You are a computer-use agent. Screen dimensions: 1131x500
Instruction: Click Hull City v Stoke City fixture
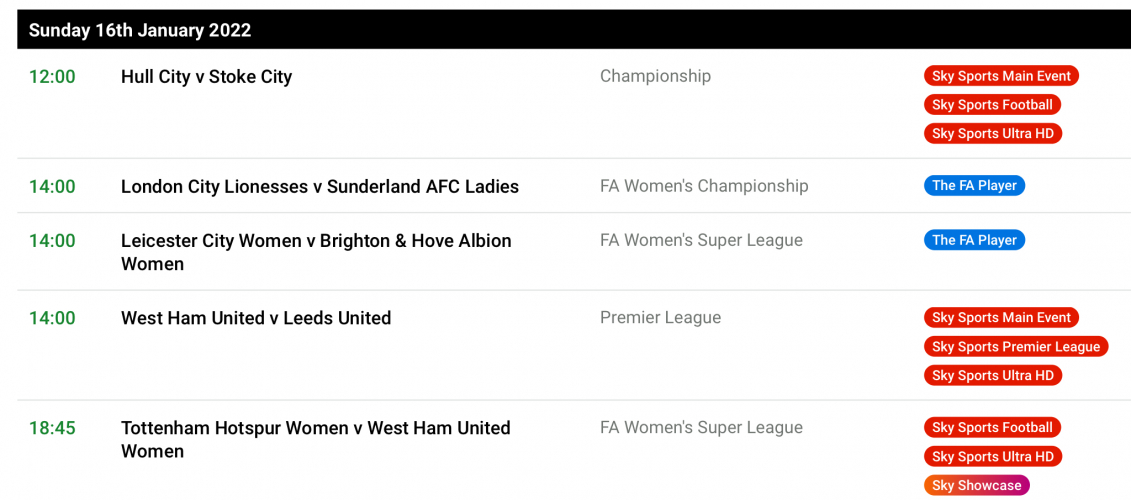[206, 77]
